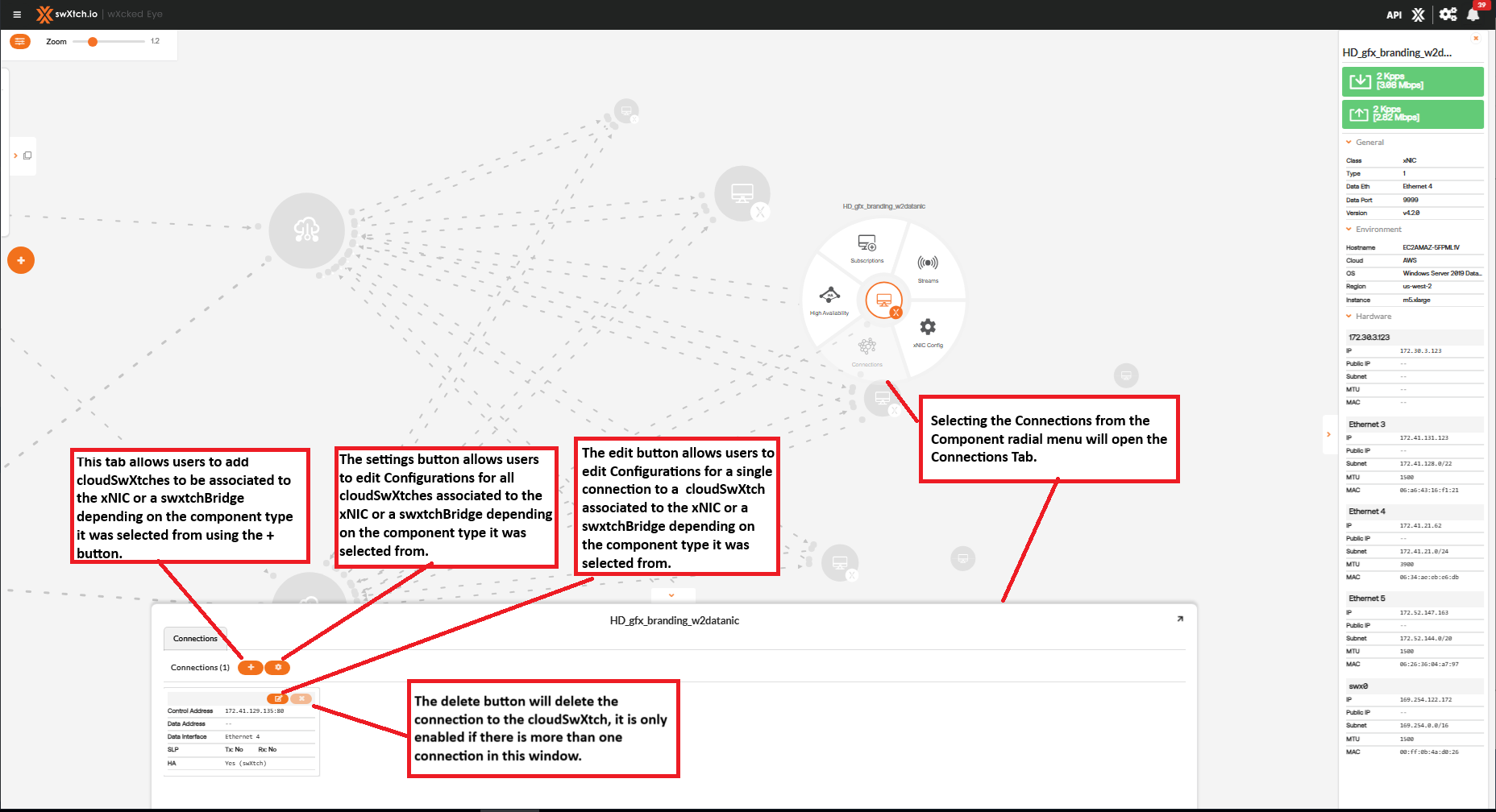Open the hamburger menu in the header
Image resolution: width=1496 pixels, height=812 pixels.
click(x=17, y=14)
